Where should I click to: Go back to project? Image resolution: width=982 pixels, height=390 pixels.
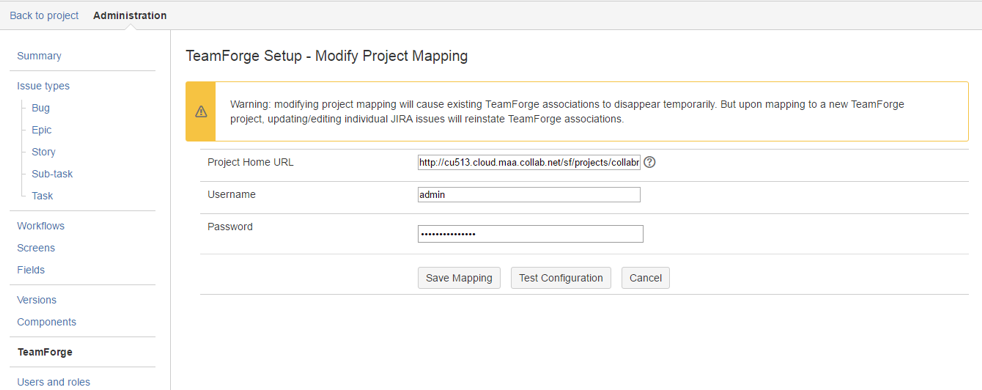point(44,16)
